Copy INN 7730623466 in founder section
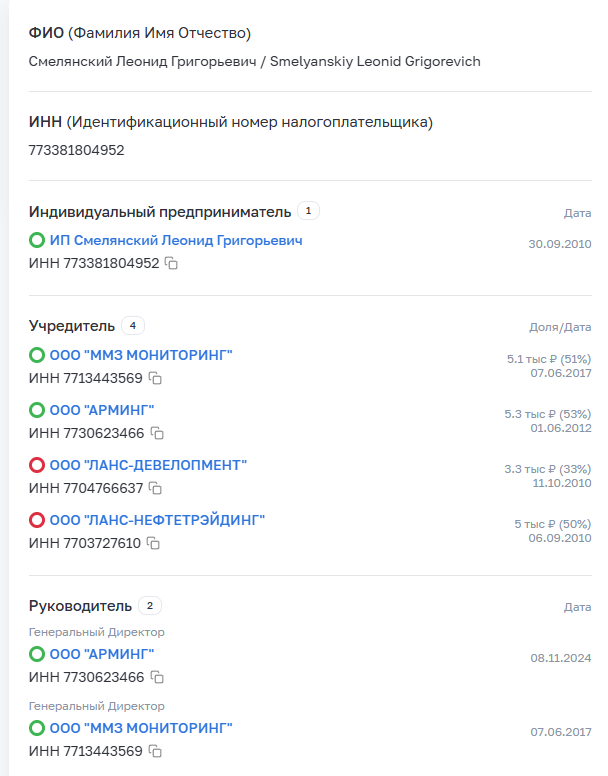The height and width of the screenshot is (776, 608). [156, 434]
